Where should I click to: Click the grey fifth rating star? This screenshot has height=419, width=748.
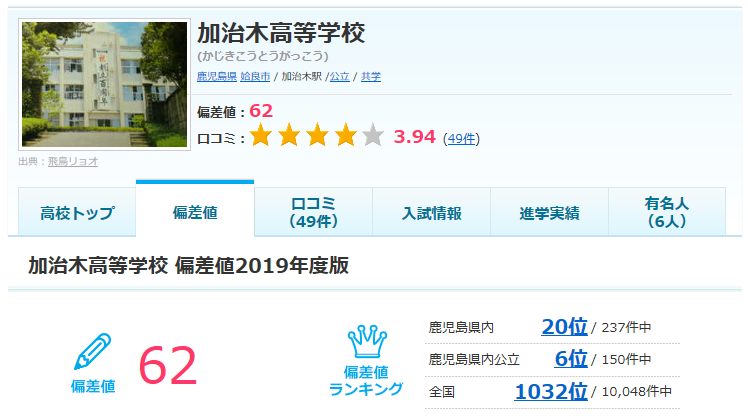[373, 135]
